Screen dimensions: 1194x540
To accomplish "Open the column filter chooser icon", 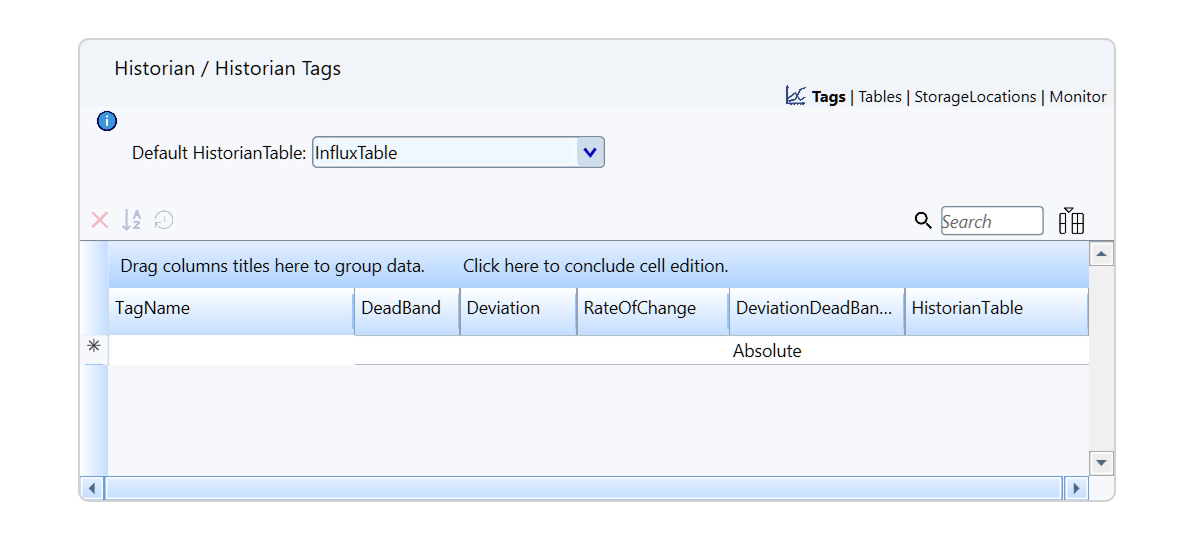I will tap(1071, 221).
